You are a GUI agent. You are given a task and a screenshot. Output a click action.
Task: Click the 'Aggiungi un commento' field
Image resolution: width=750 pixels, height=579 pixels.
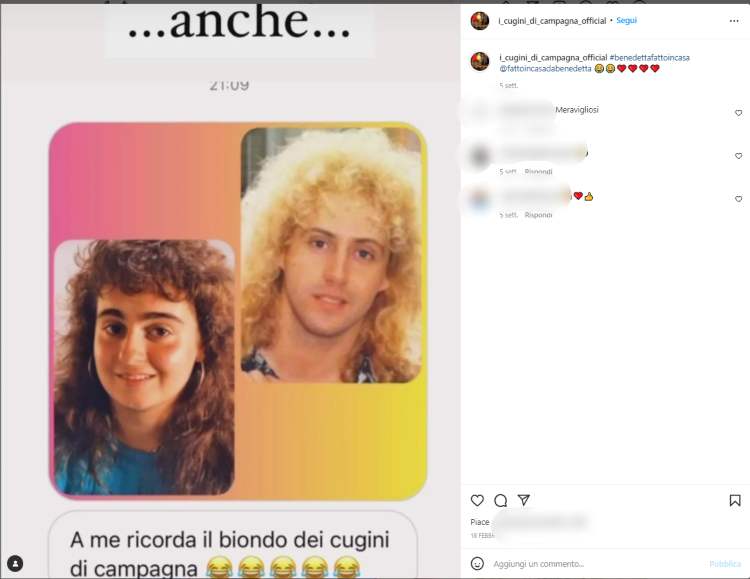(x=593, y=564)
